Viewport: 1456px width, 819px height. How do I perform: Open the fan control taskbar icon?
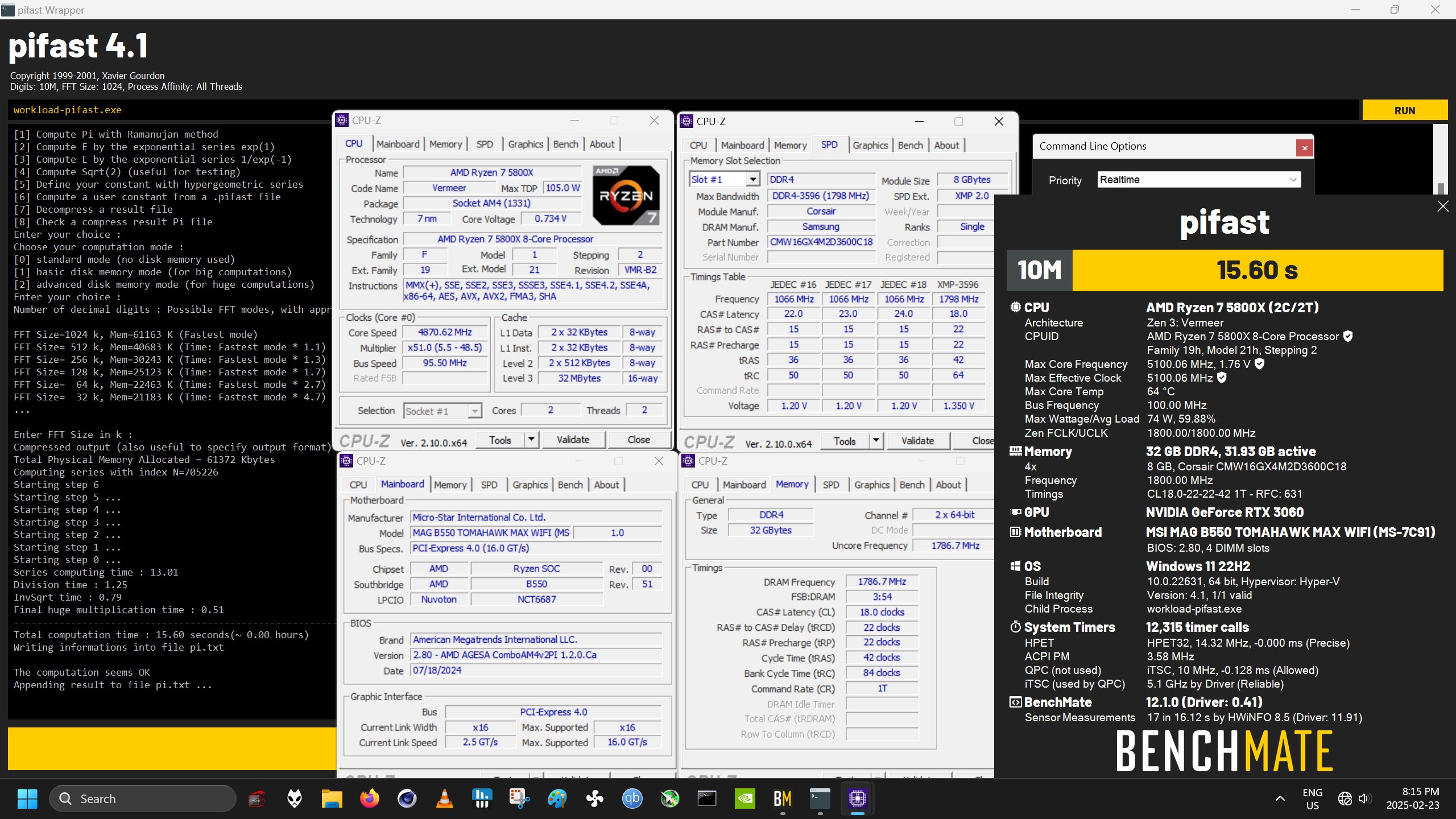(594, 799)
